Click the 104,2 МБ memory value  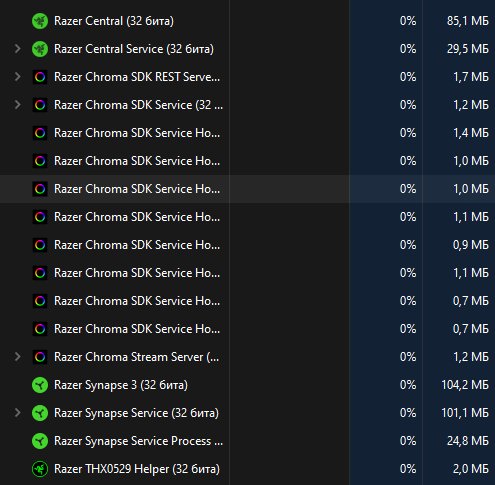(465, 385)
